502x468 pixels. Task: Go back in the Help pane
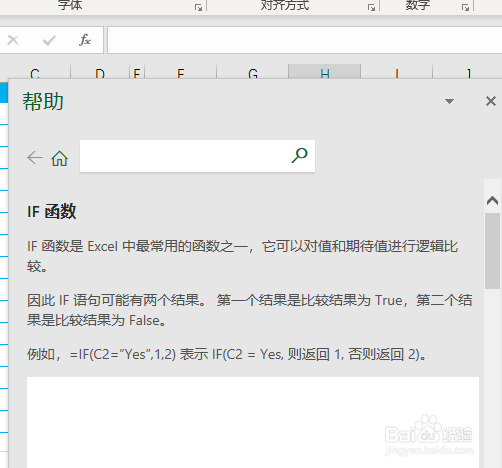[35, 157]
